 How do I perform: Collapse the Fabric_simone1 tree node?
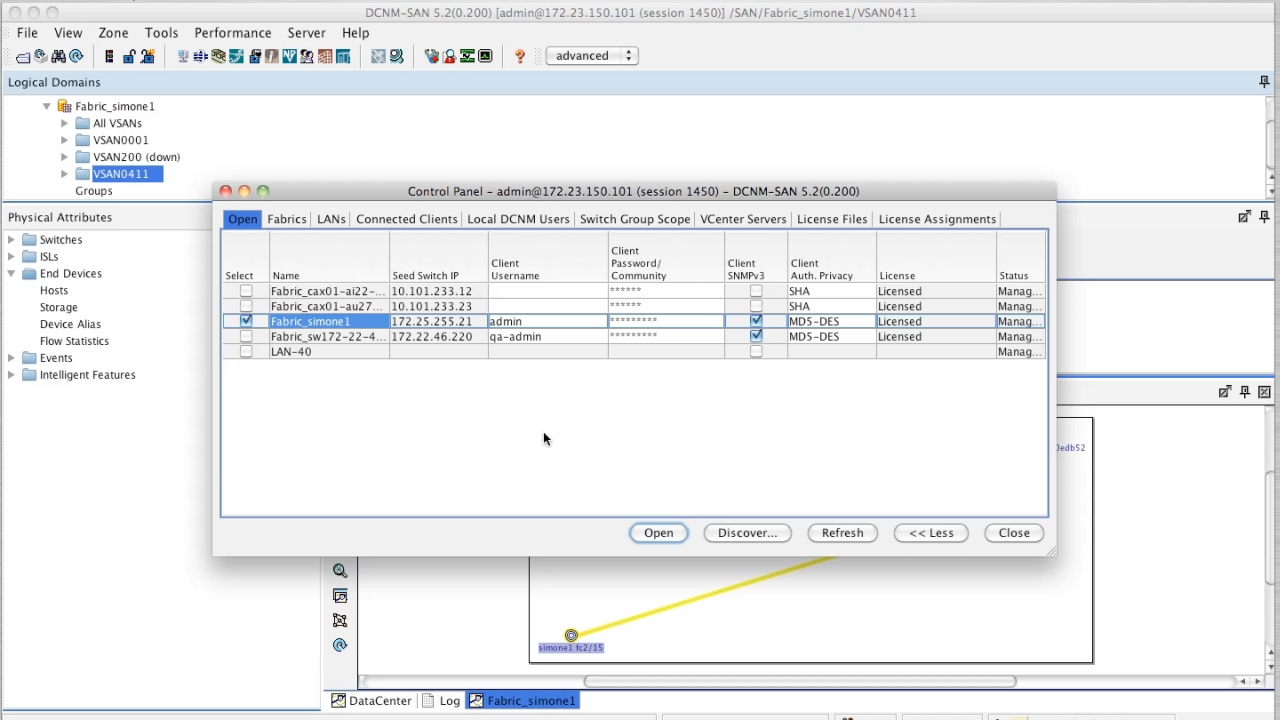(46, 106)
